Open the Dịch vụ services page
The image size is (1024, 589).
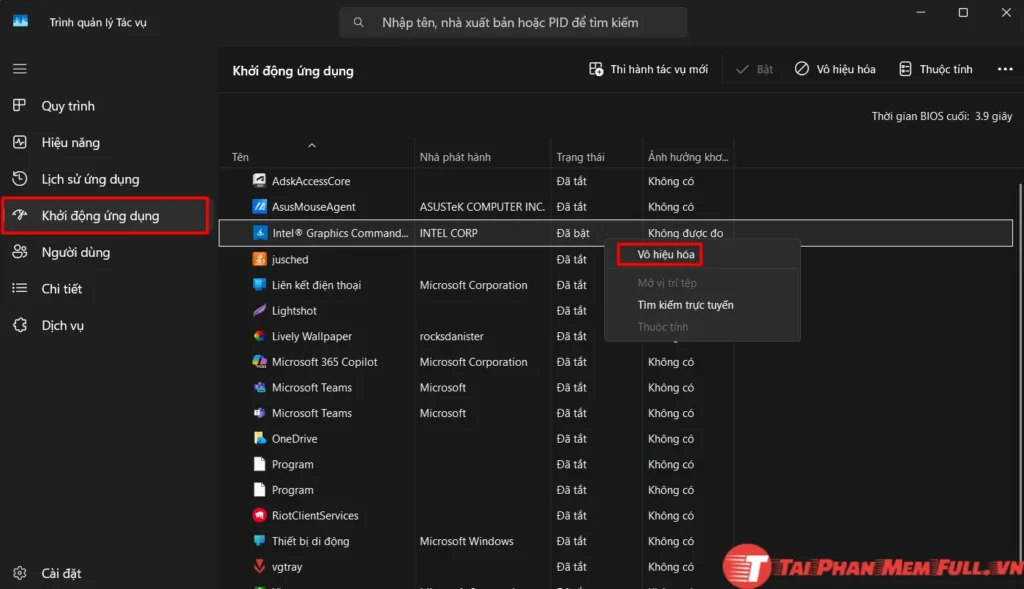click(x=62, y=325)
